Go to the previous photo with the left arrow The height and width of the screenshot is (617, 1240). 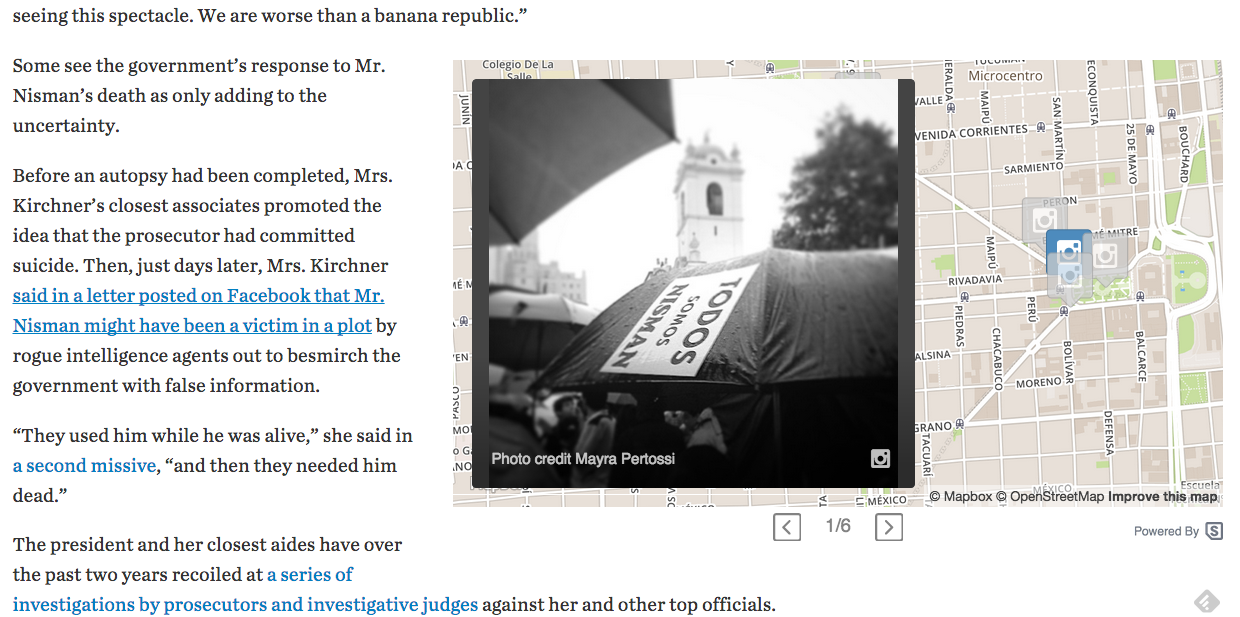point(787,527)
